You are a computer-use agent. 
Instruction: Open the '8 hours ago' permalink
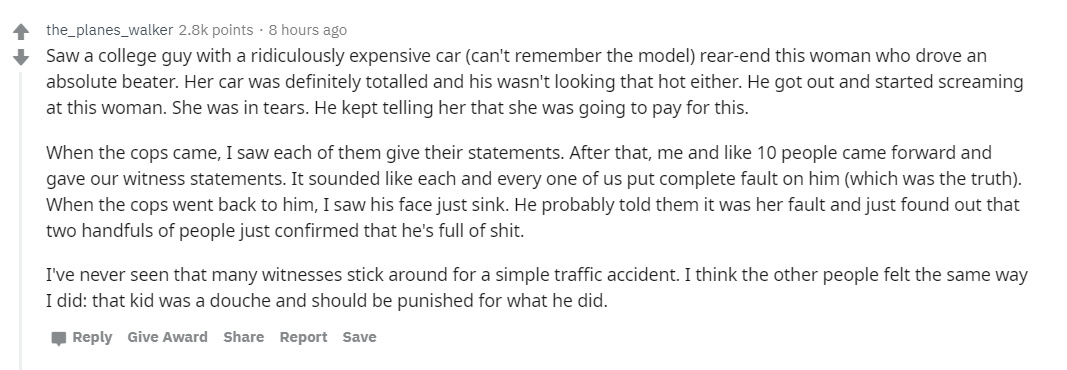click(x=308, y=30)
